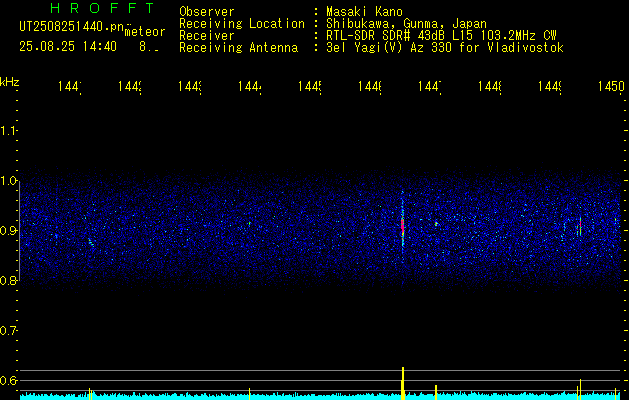Click the 0.8 frequency axis label
Viewport: 629px width, 400px height.
tap(8, 280)
